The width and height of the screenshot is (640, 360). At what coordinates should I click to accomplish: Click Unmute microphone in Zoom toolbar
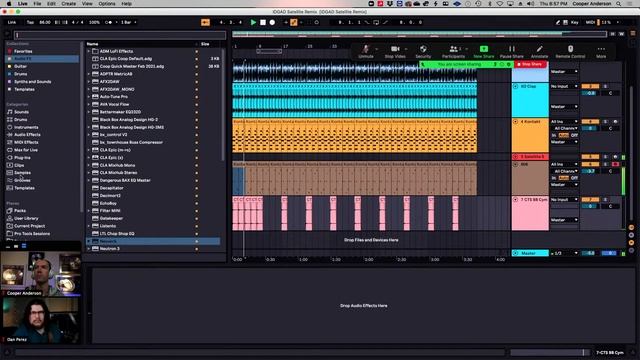(366, 52)
